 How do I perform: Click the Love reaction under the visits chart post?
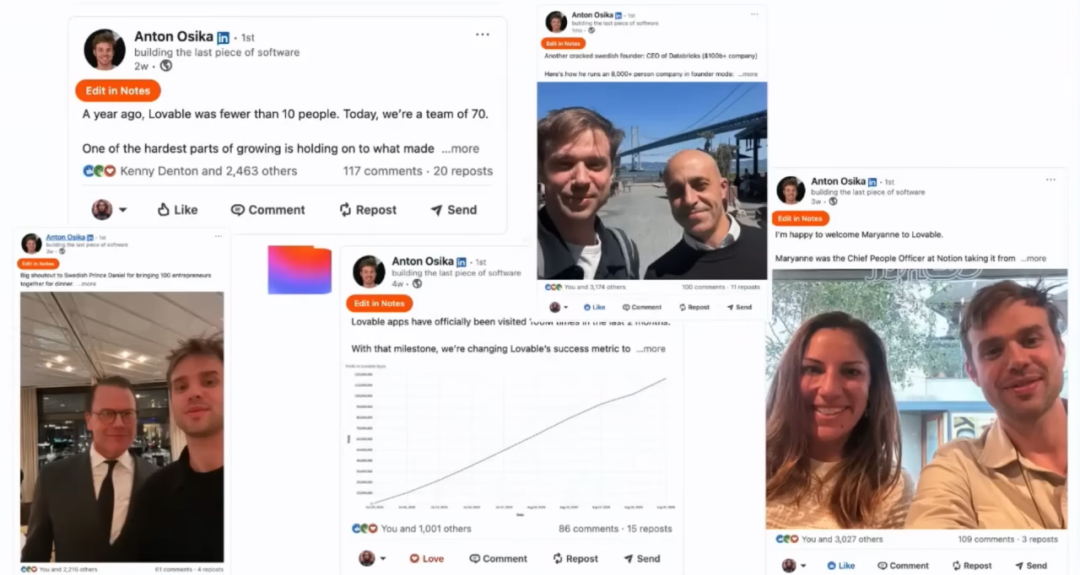tap(426, 558)
